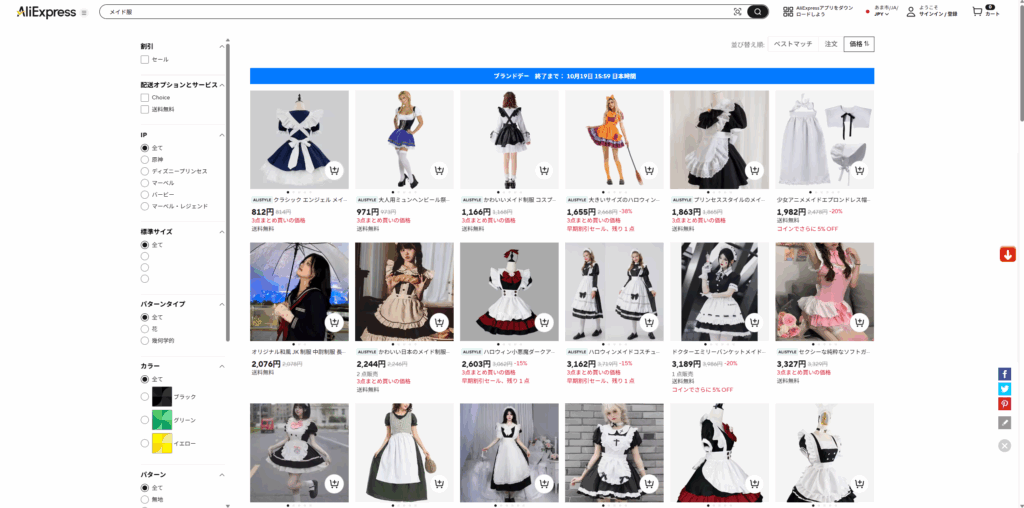
Task: Select the ディズニープリンセス radio option
Action: [x=145, y=171]
